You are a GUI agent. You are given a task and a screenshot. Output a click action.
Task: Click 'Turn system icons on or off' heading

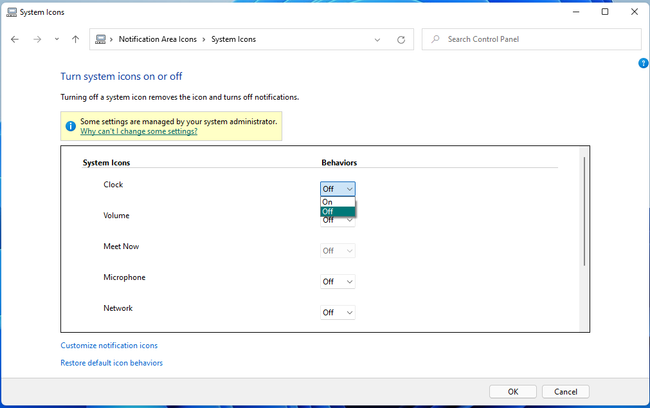click(x=121, y=76)
